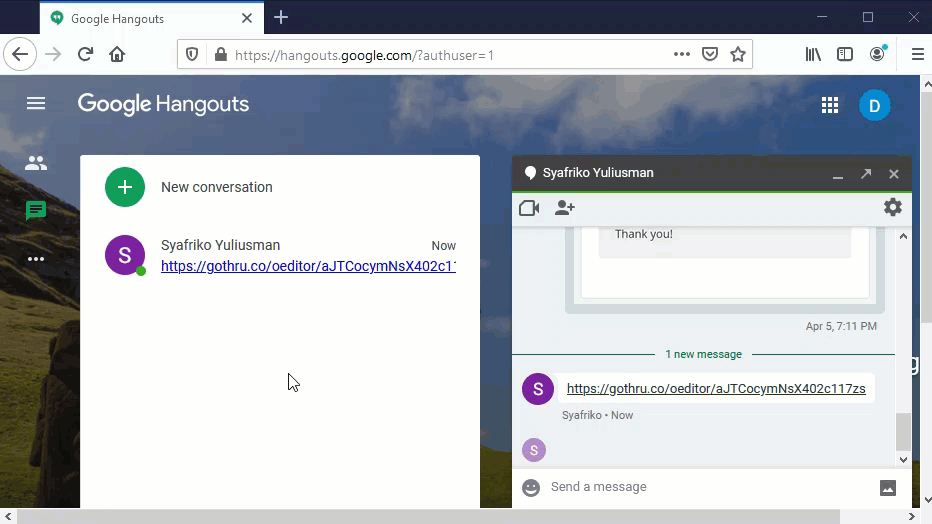Click the small S typing indicator avatar
The image size is (932, 524).
coord(534,450)
